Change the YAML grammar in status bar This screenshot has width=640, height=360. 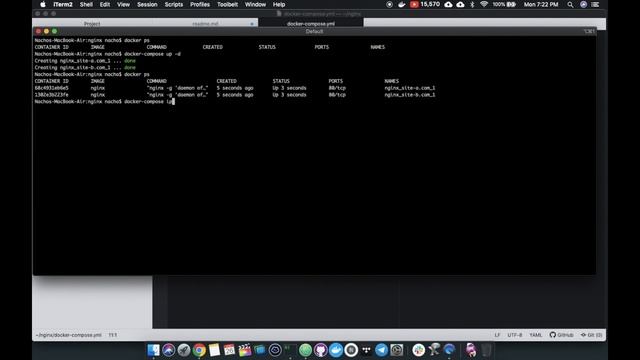(536, 335)
